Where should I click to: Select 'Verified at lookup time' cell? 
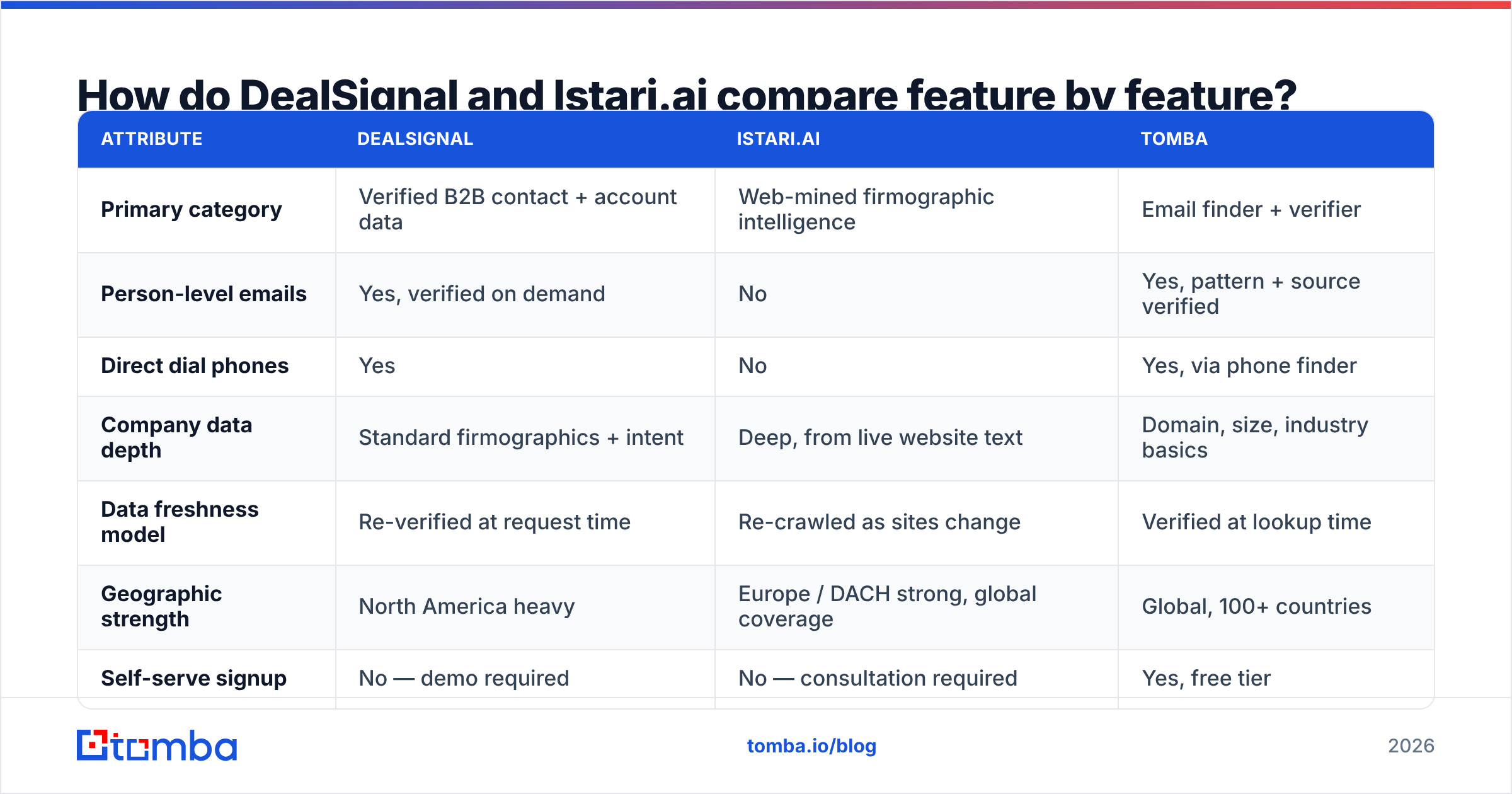(x=1257, y=522)
